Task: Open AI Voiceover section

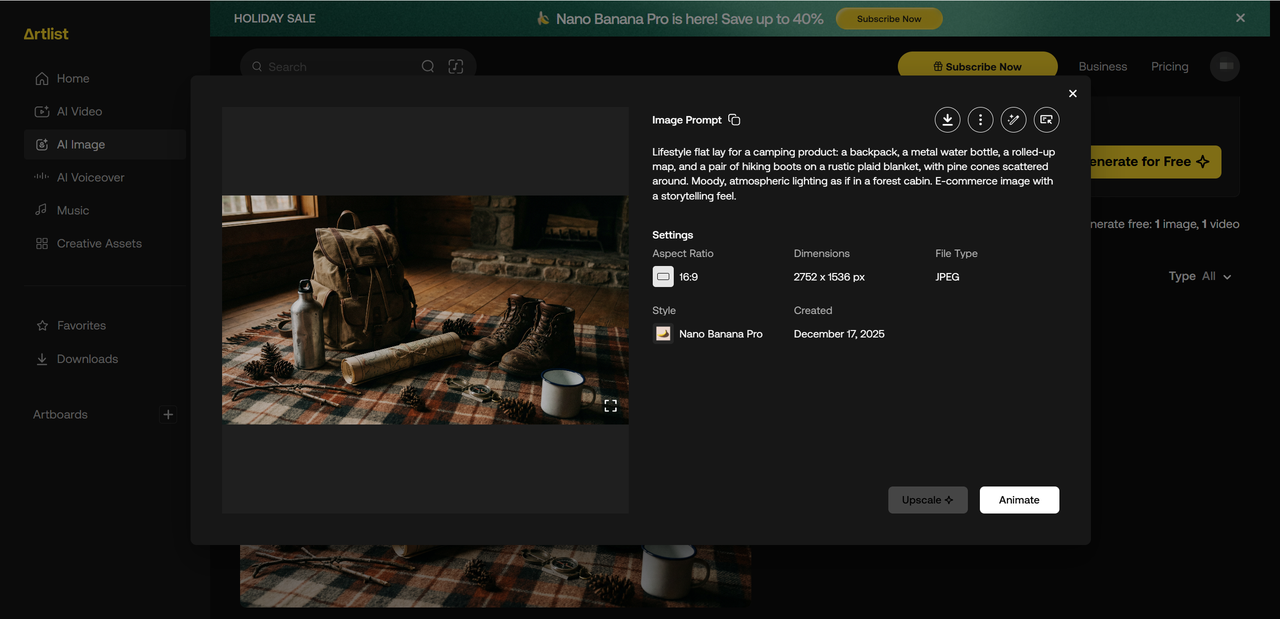Action: 90,177
